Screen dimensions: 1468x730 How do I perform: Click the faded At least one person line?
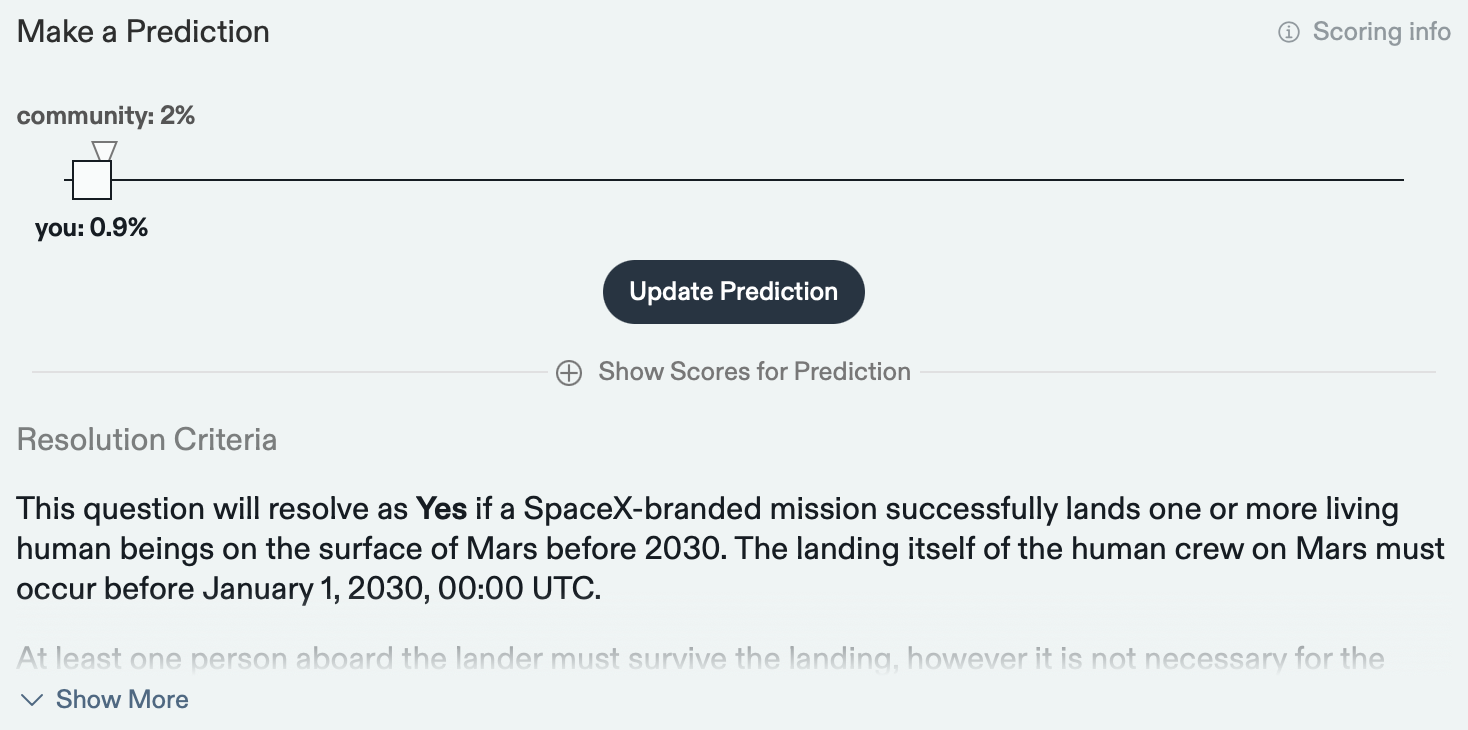pos(700,659)
